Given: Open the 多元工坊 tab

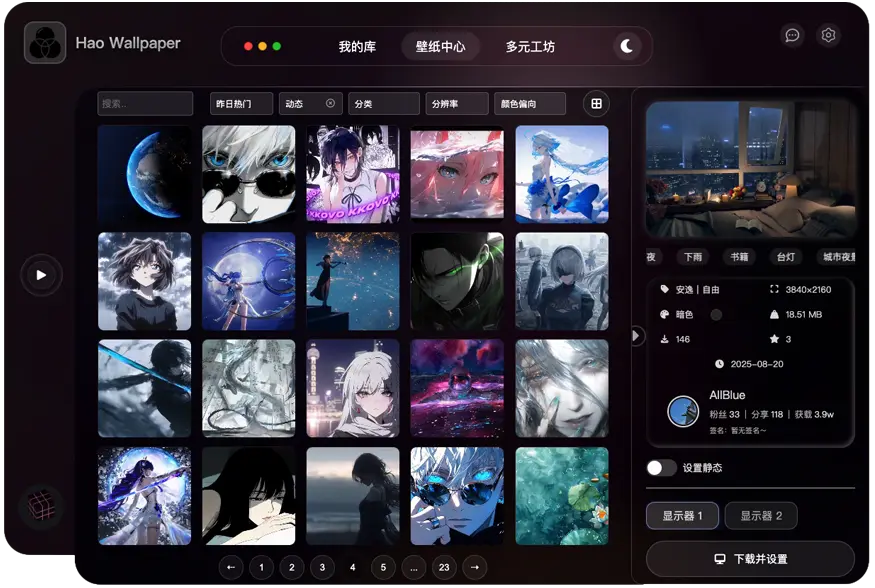Looking at the screenshot, I should click(x=530, y=47).
